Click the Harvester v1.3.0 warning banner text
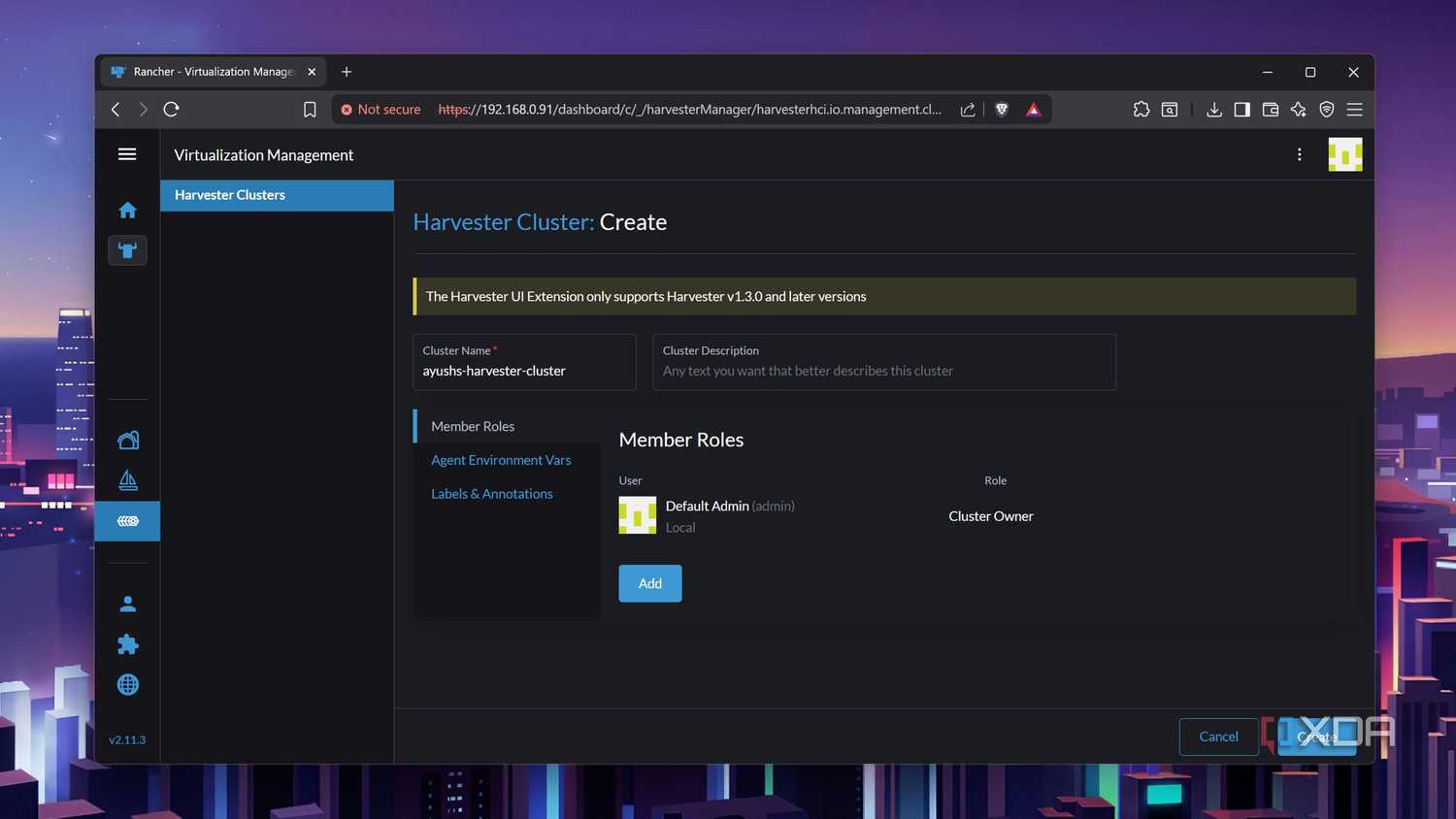 (645, 296)
